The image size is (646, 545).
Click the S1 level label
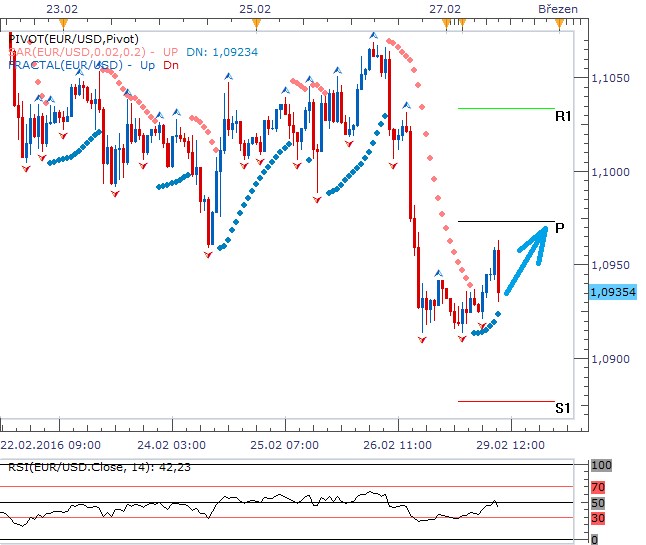[x=562, y=409]
